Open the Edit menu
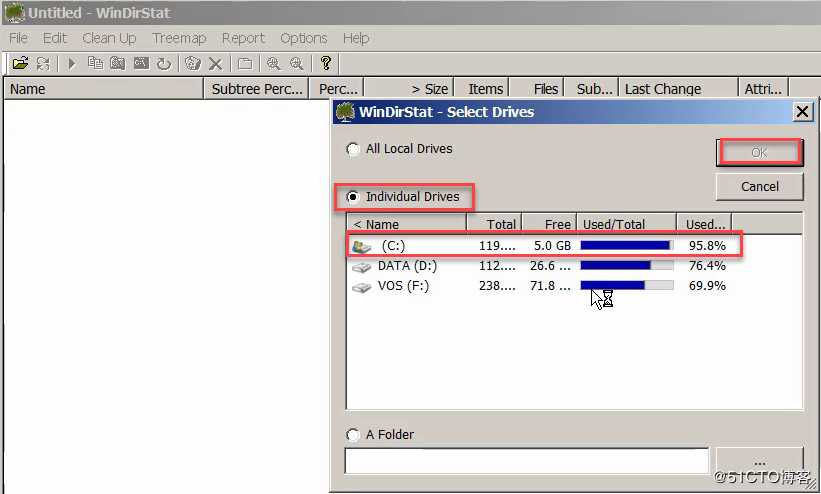This screenshot has height=494, width=821. [x=55, y=38]
